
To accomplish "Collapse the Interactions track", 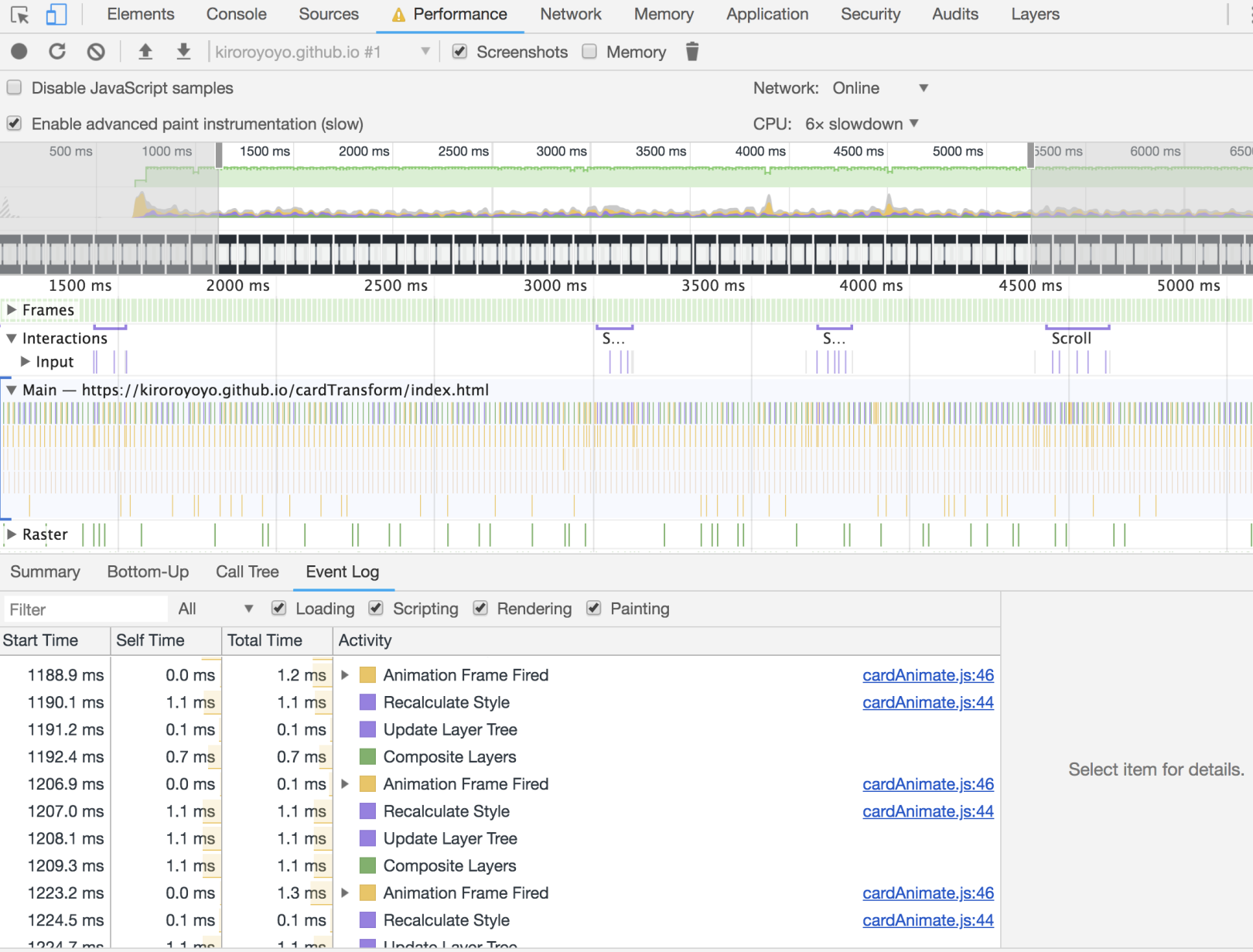I will (12, 338).
